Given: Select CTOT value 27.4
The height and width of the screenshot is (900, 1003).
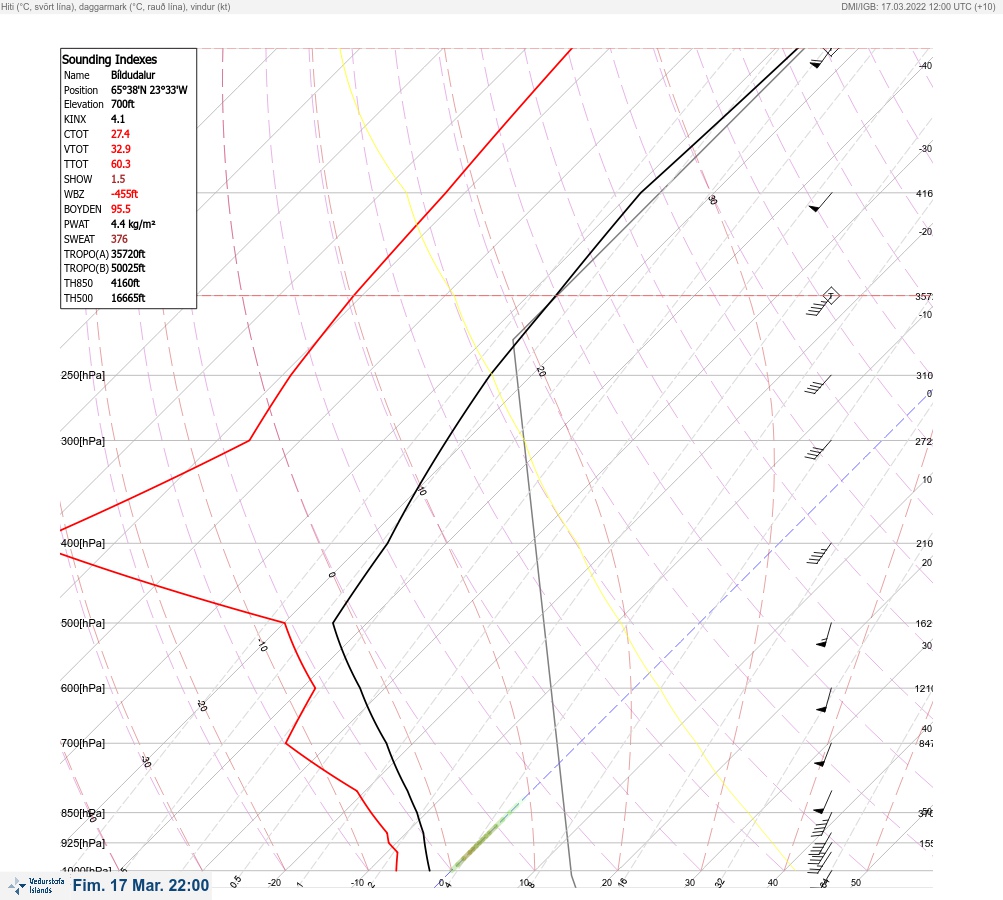Looking at the screenshot, I should click(120, 134).
